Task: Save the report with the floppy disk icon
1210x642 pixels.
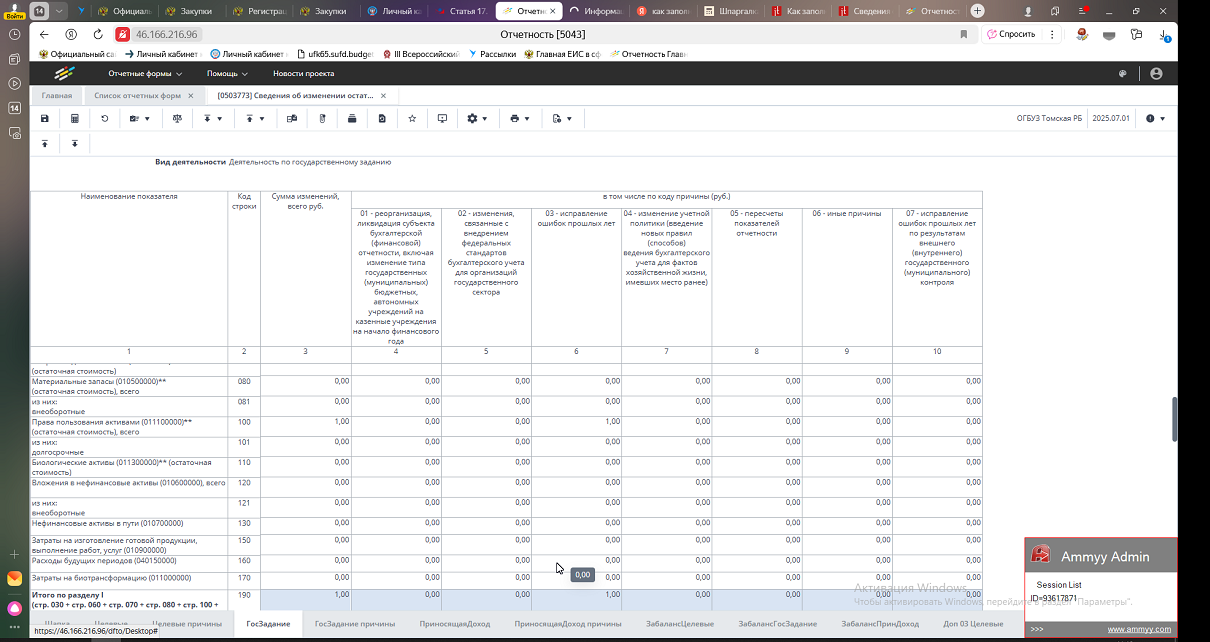Action: pos(44,118)
